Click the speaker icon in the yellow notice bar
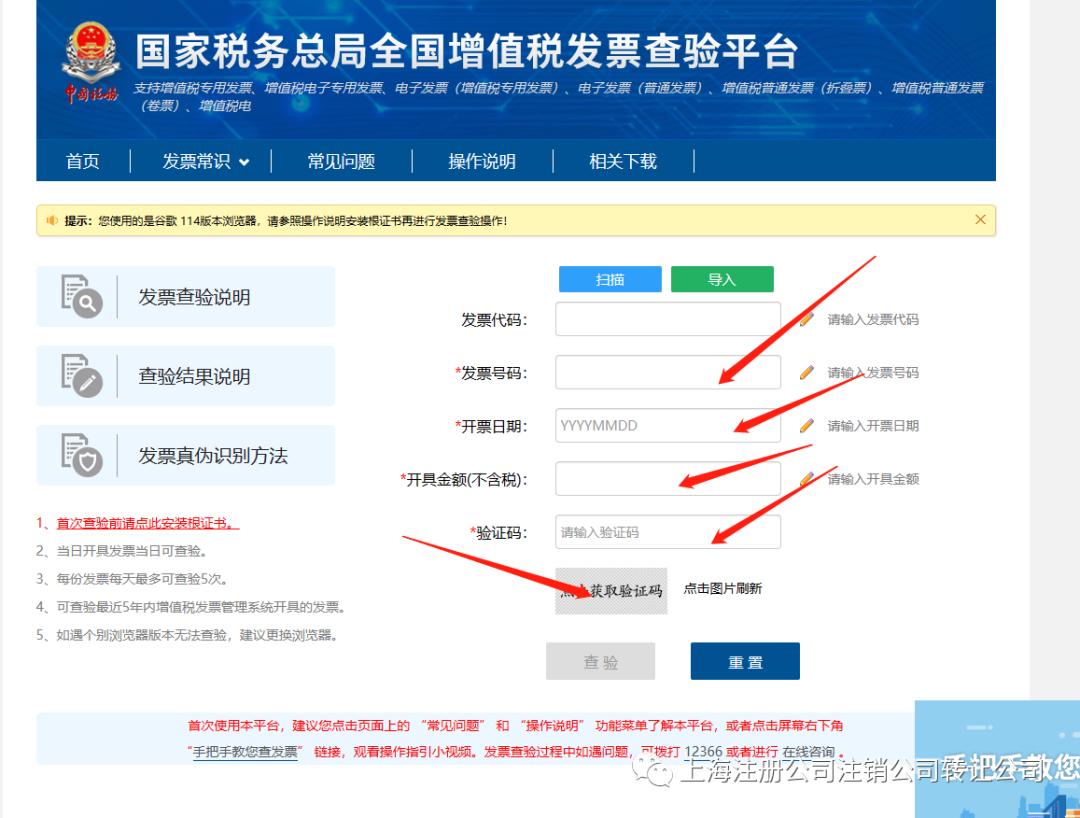 pyautogui.click(x=53, y=220)
